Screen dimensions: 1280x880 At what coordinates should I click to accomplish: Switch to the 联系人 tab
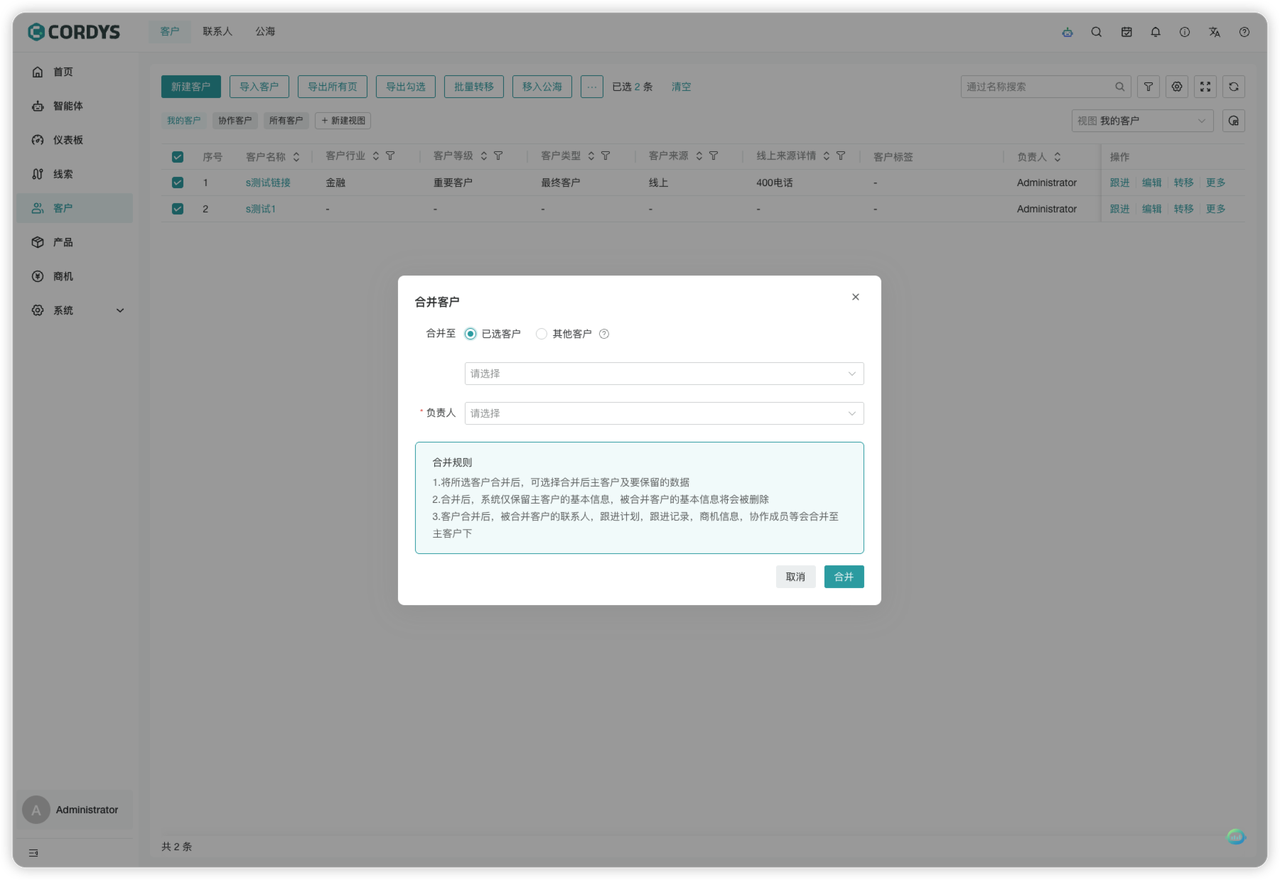[x=217, y=32]
